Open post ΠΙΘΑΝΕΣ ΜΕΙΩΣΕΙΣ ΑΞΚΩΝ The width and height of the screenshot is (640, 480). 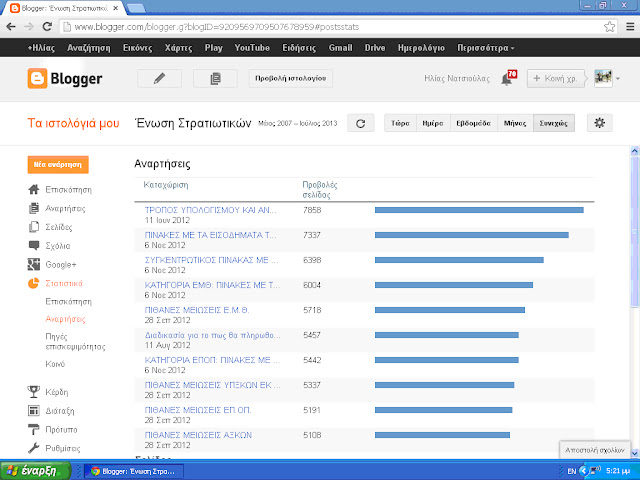pyautogui.click(x=198, y=435)
